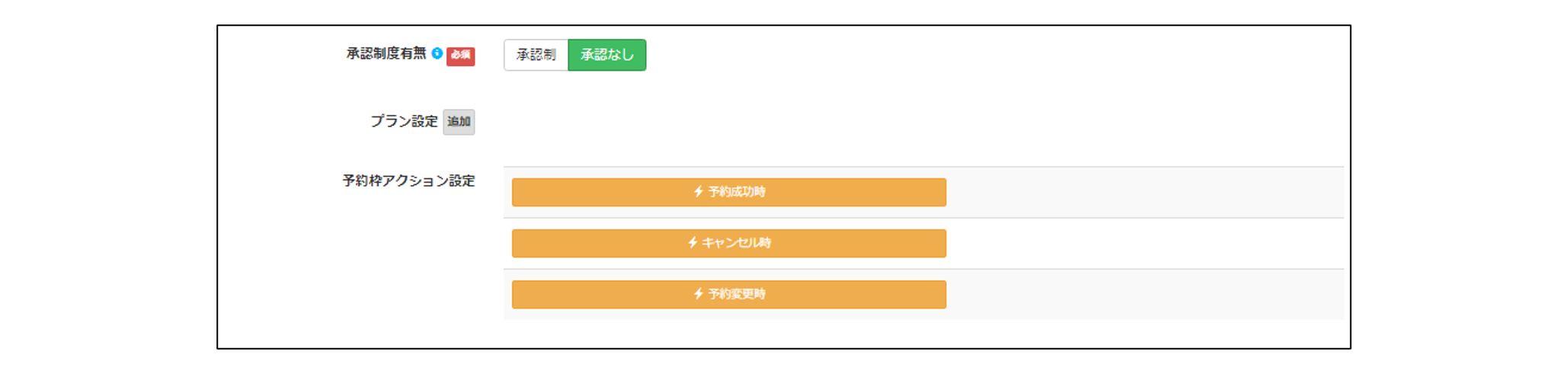Click the キャンセル時 text on orange button

737,243
